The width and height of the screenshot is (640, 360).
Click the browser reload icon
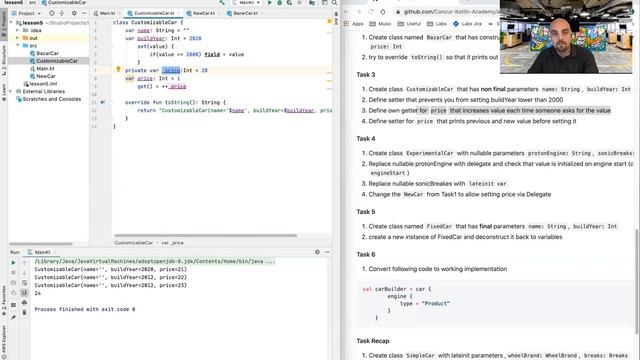(x=371, y=12)
